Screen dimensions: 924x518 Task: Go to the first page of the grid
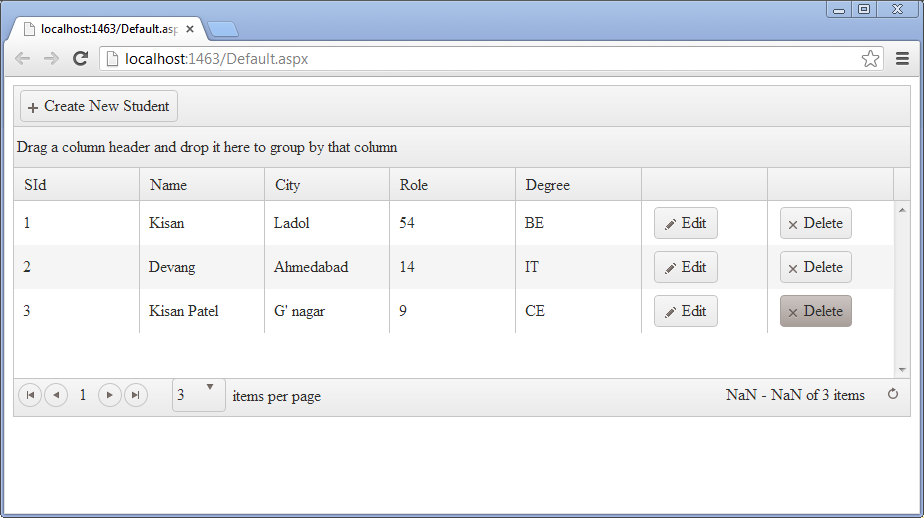[x=30, y=395]
